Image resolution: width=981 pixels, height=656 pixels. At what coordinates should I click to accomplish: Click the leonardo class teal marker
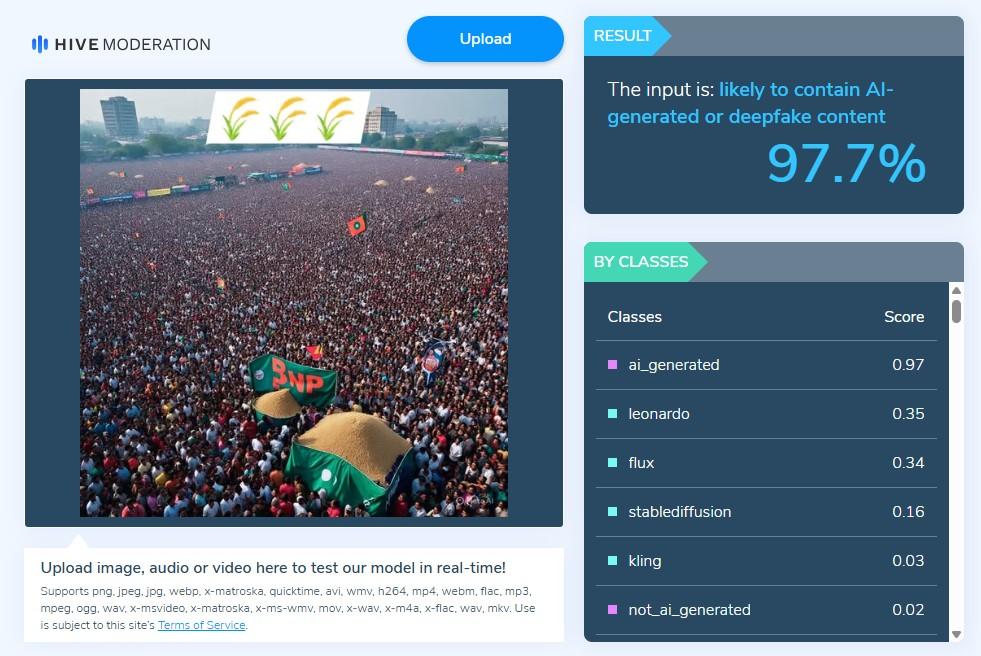point(612,414)
